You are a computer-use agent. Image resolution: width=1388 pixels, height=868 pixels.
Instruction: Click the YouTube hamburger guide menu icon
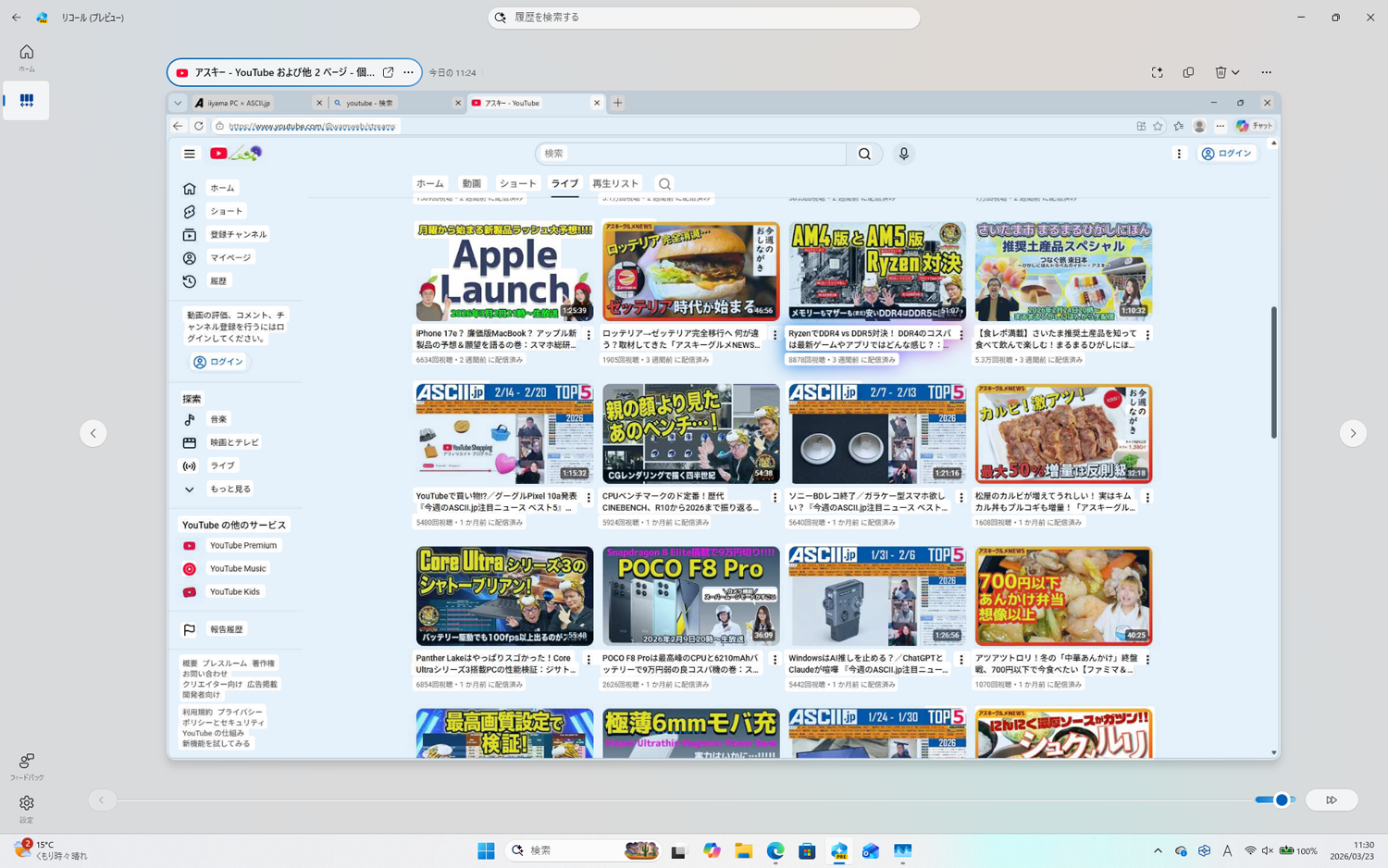[x=190, y=154]
